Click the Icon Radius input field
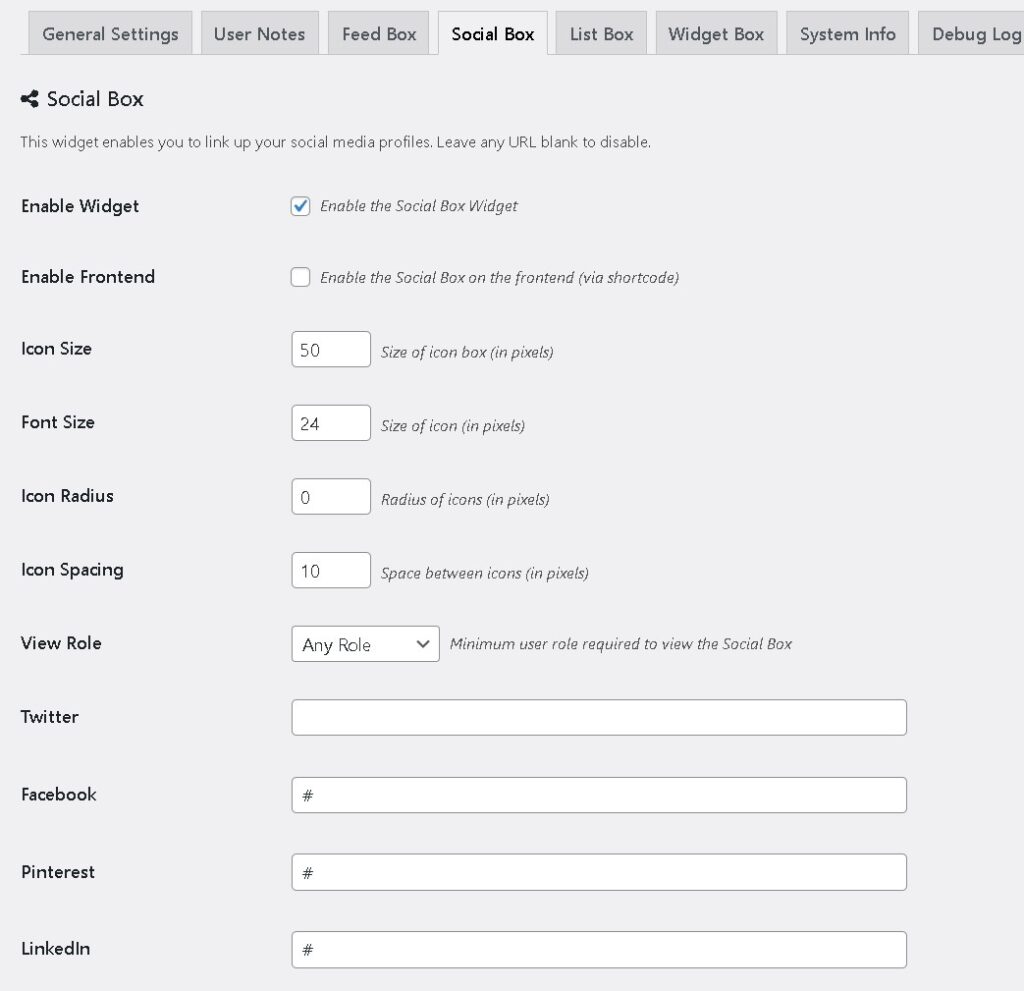 331,497
